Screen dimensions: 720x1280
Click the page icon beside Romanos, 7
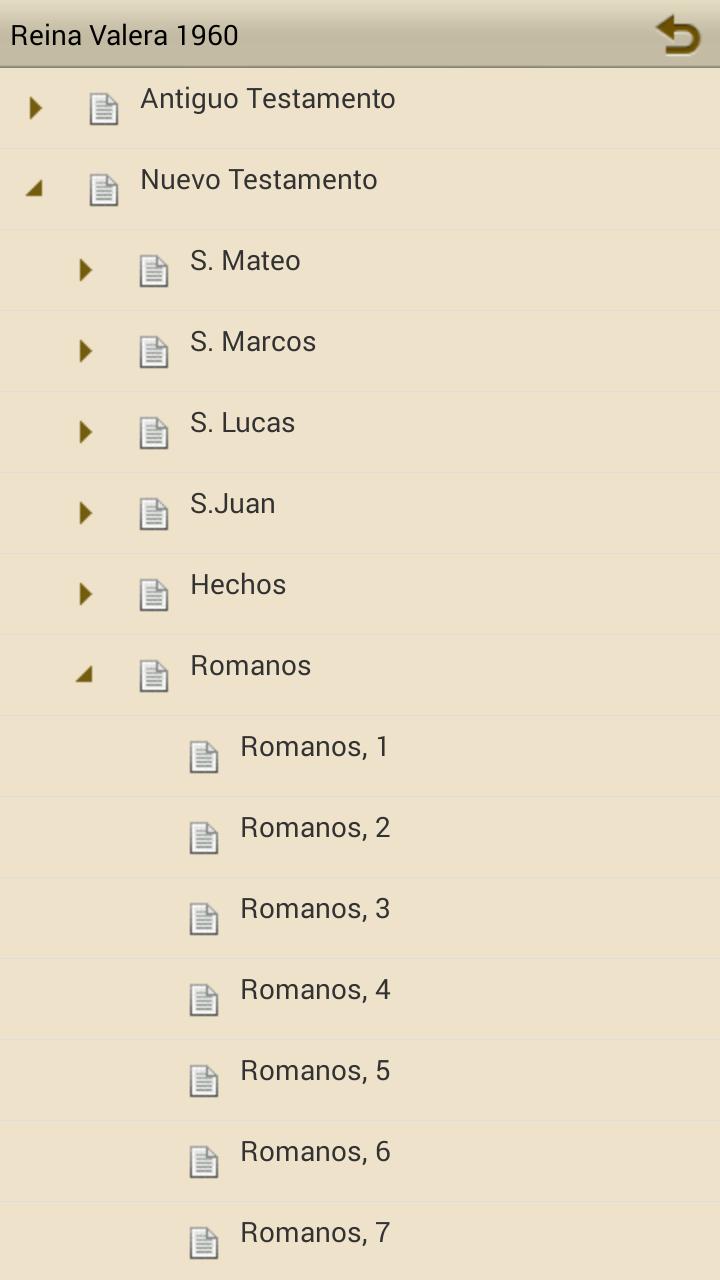tap(204, 1243)
